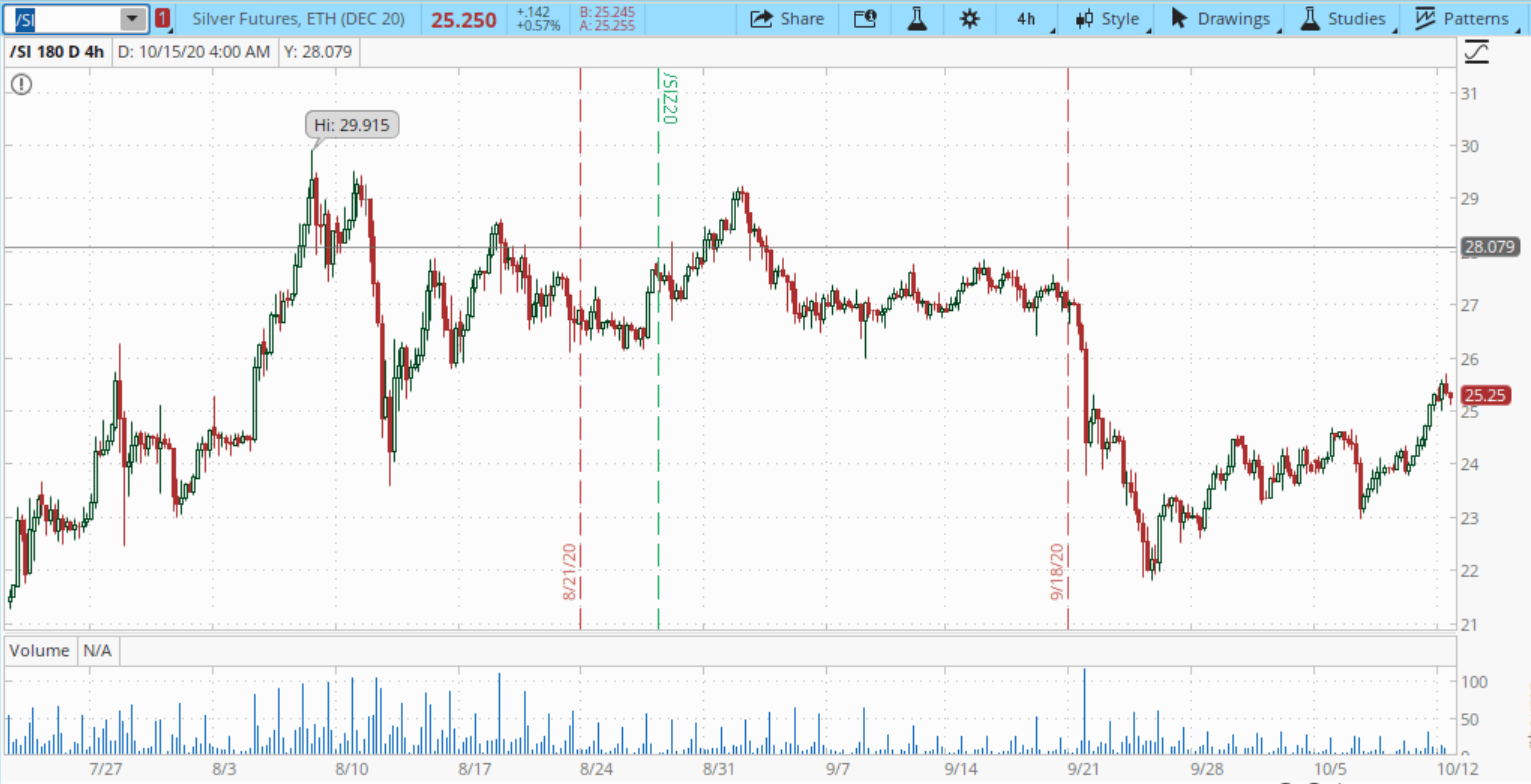
Task: Click the last price 25.250
Action: pyautogui.click(x=464, y=20)
